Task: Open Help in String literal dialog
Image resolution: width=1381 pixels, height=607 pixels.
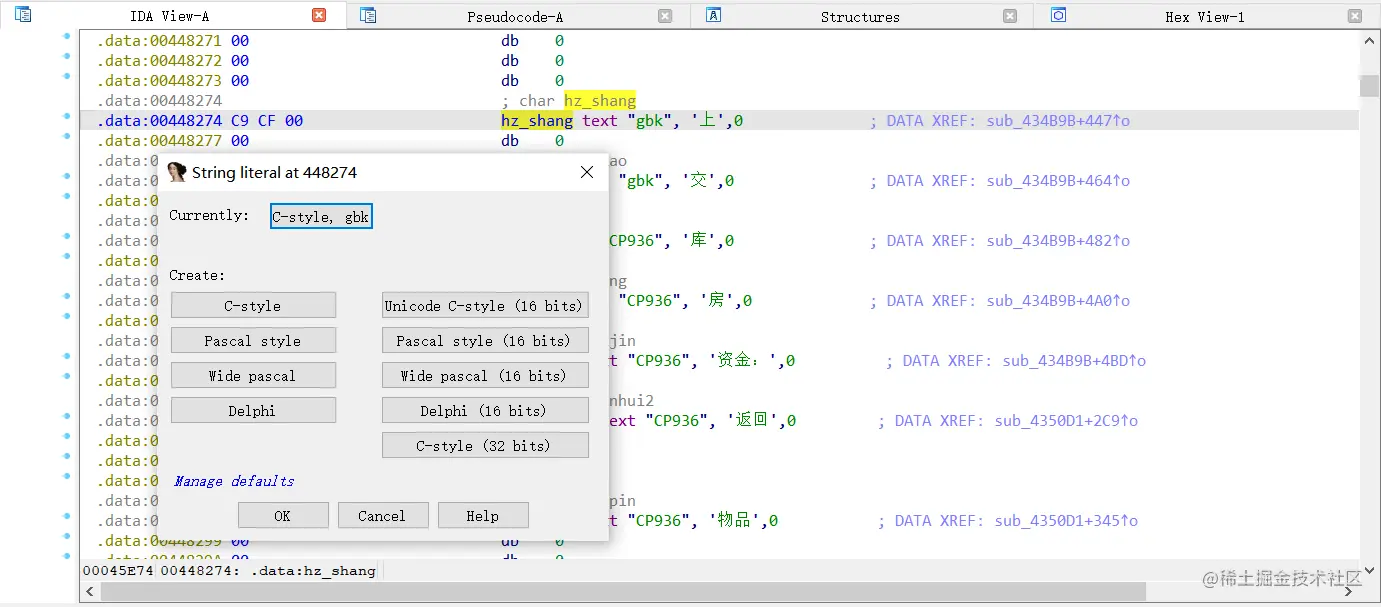Action: [483, 516]
